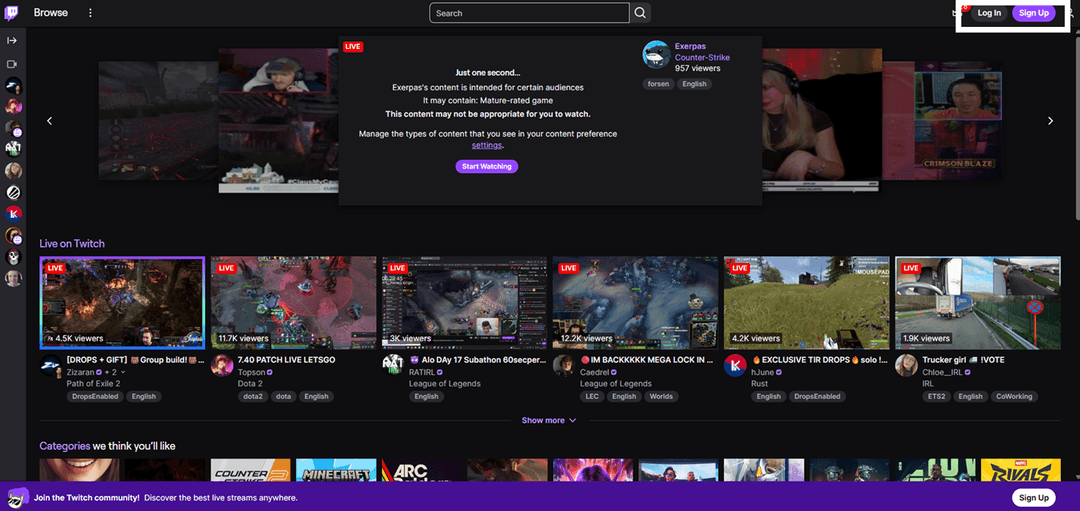Expand the +2 co-streamers chevron beside Zizaran
1080x511 pixels.
(123, 372)
